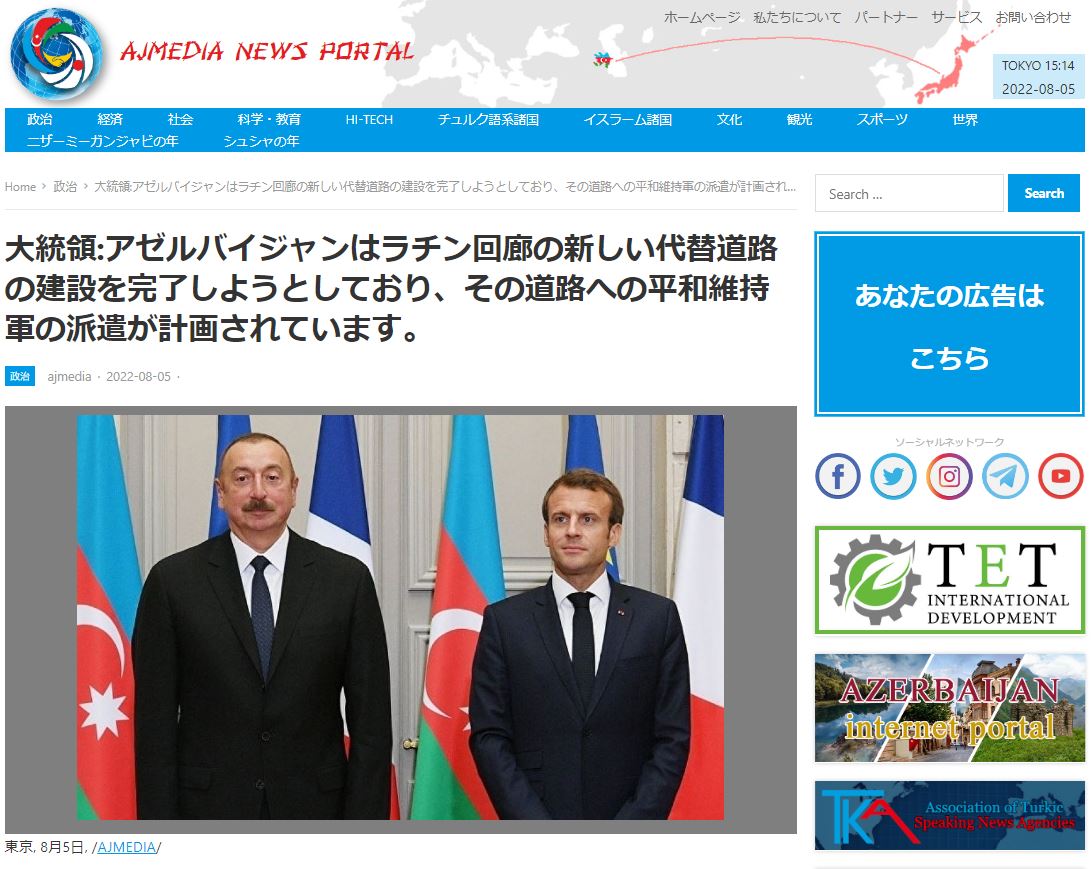Open the Association of Turkic Speaking News Agencies banner

[950, 815]
